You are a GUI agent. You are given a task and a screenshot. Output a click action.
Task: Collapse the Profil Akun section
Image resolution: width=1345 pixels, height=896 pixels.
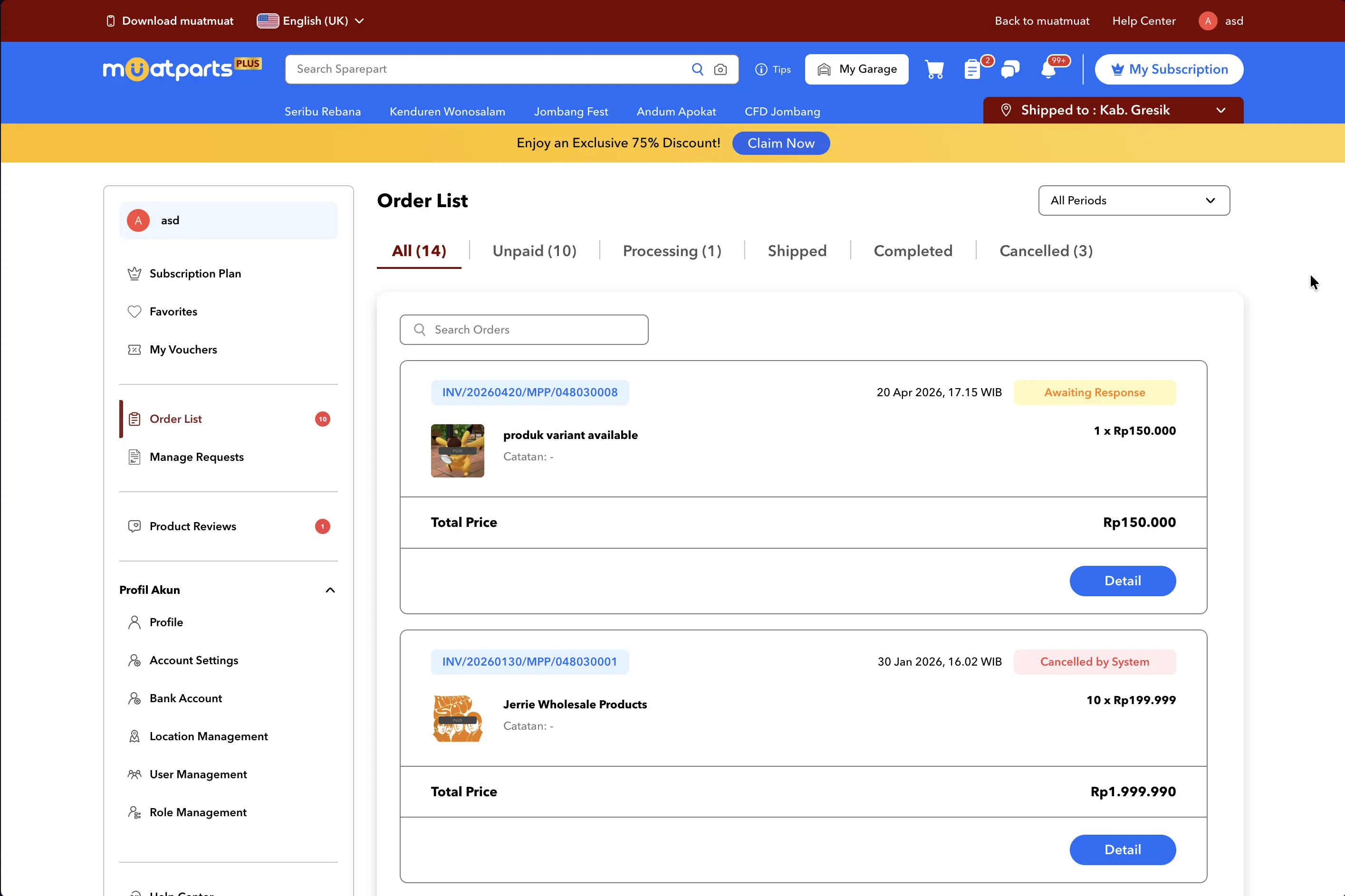point(330,590)
